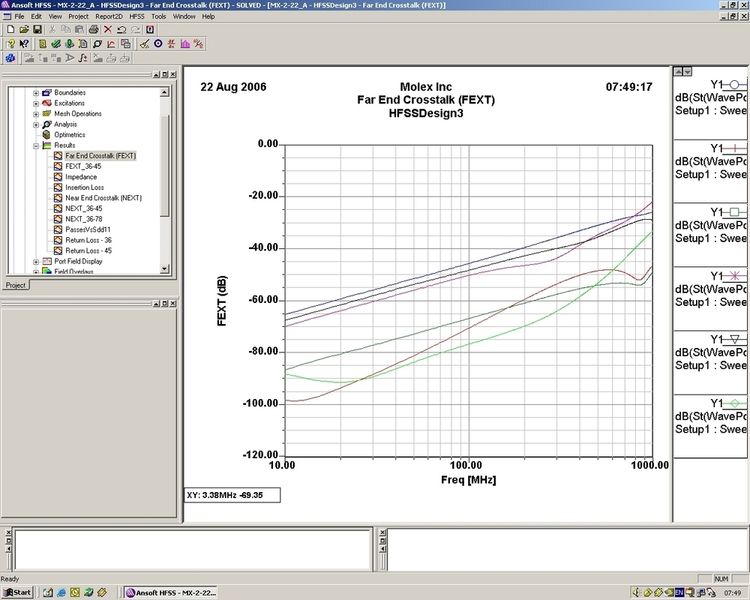
Task: Open the Ansoft HFSS taskbar button
Action: (x=171, y=593)
